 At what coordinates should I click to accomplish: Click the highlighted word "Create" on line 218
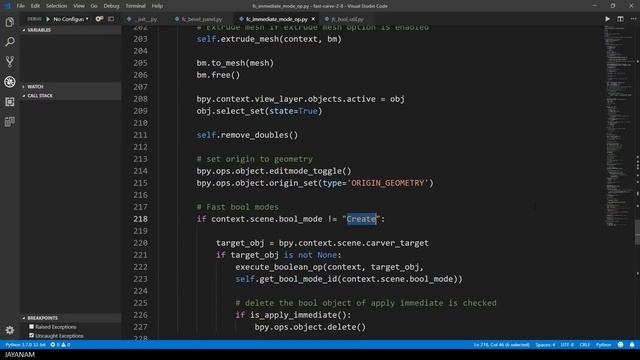coord(361,219)
